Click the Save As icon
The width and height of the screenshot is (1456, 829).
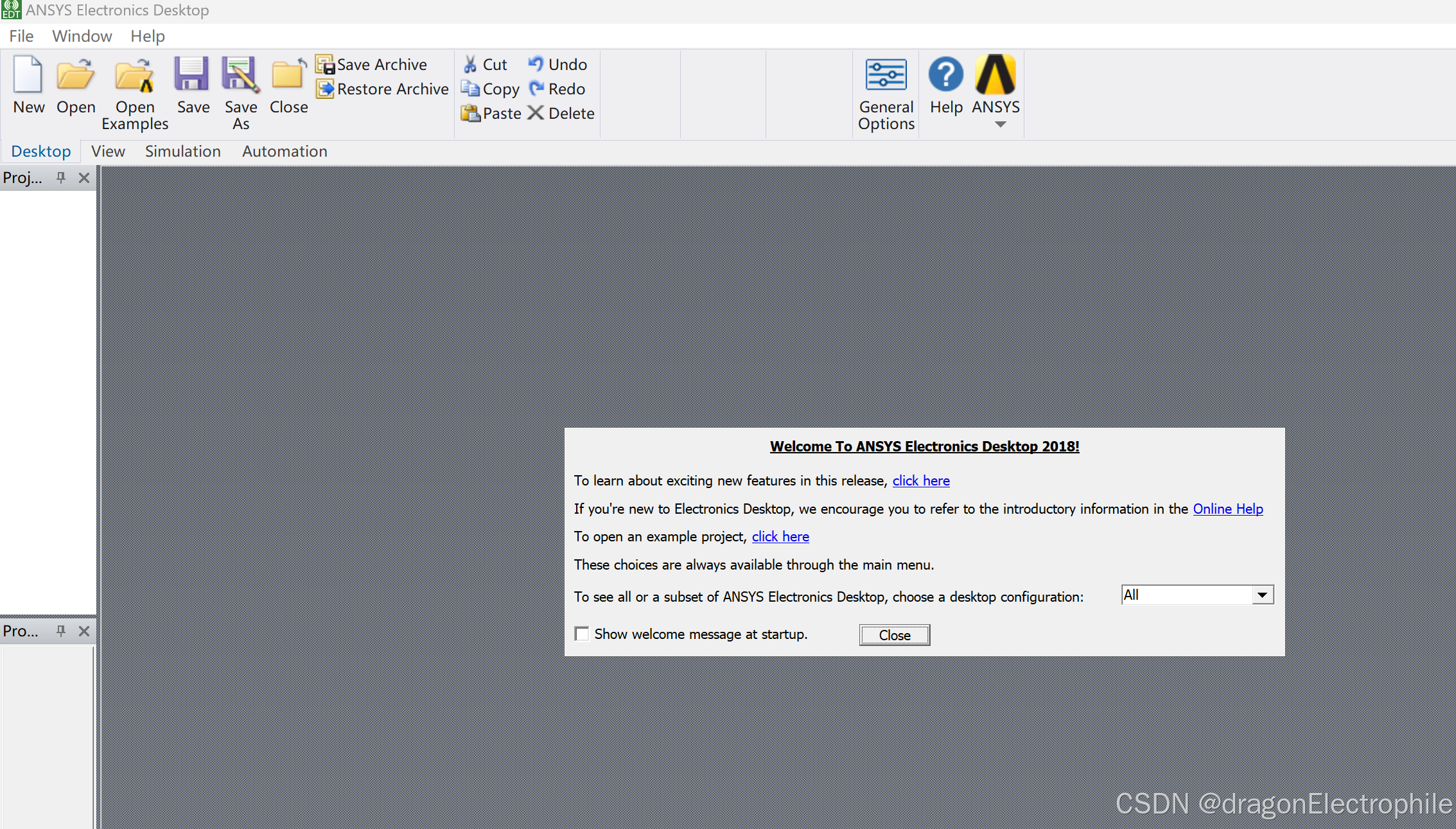point(240,75)
